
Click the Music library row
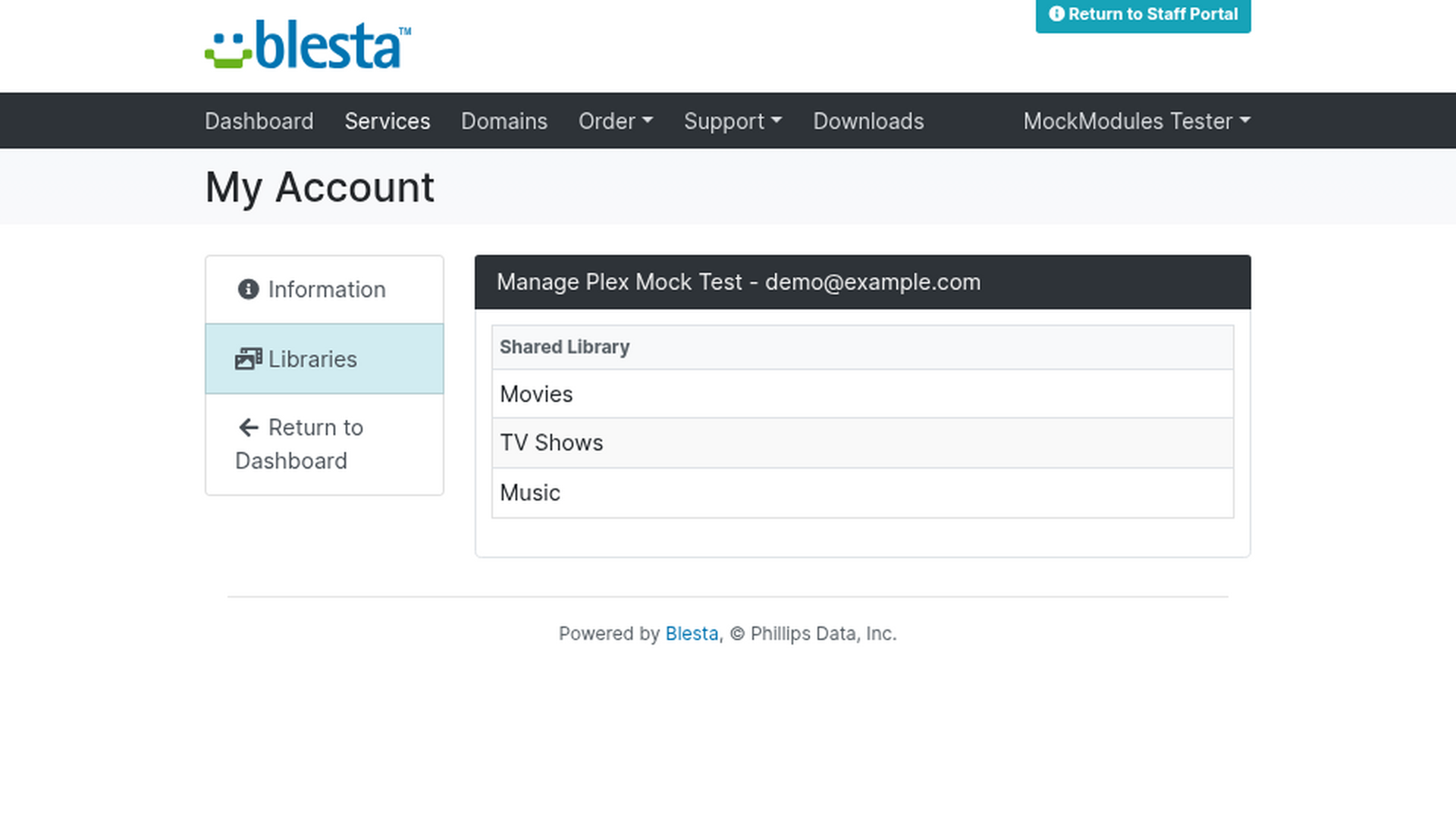(x=863, y=493)
